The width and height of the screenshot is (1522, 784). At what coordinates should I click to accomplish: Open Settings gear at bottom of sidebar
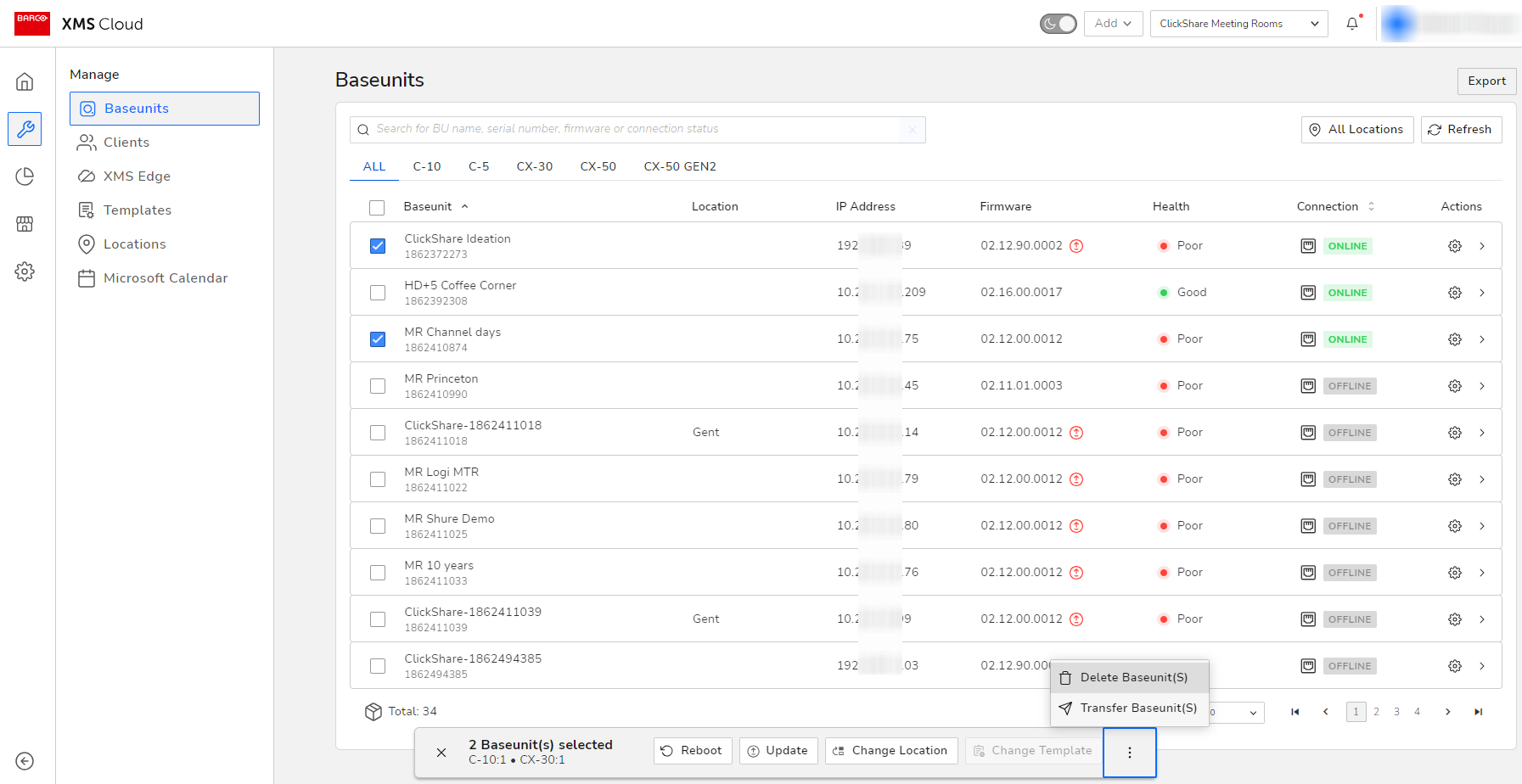[25, 272]
